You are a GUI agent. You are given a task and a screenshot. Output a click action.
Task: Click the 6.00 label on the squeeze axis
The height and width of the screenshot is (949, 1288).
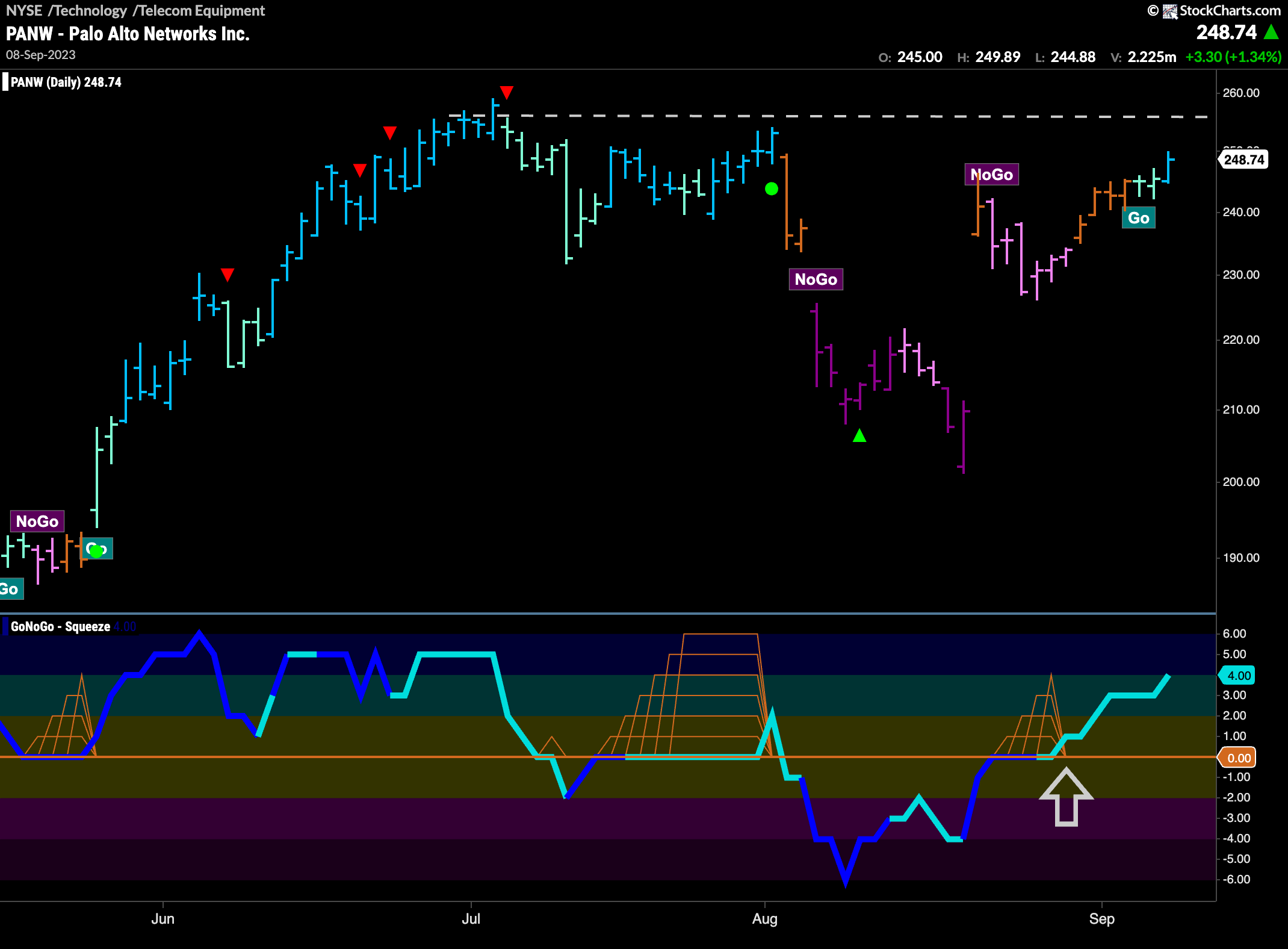click(x=1234, y=633)
